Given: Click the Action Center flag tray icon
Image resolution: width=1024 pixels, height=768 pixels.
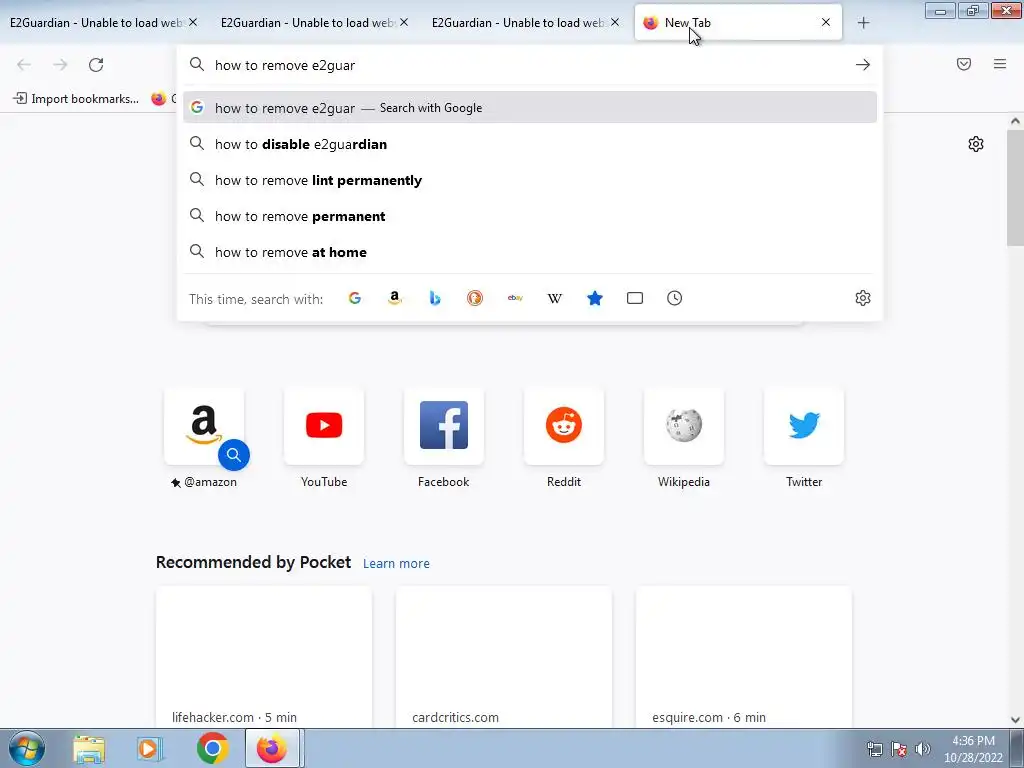Looking at the screenshot, I should [899, 749].
